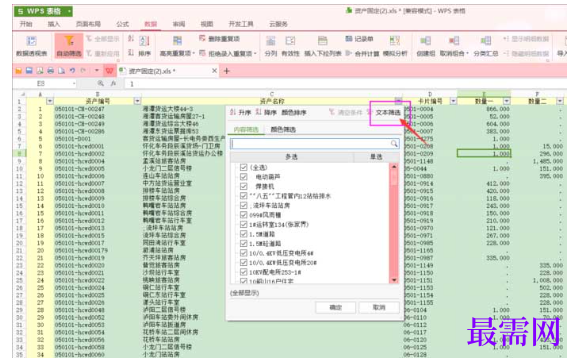This screenshot has height=363, width=579.
Task: Click the new tab plus icon
Action: coord(227,71)
